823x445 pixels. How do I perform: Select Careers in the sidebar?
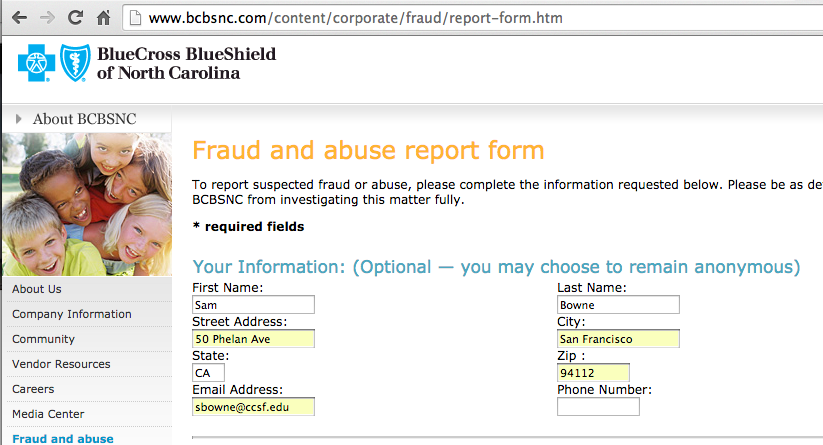pos(33,389)
